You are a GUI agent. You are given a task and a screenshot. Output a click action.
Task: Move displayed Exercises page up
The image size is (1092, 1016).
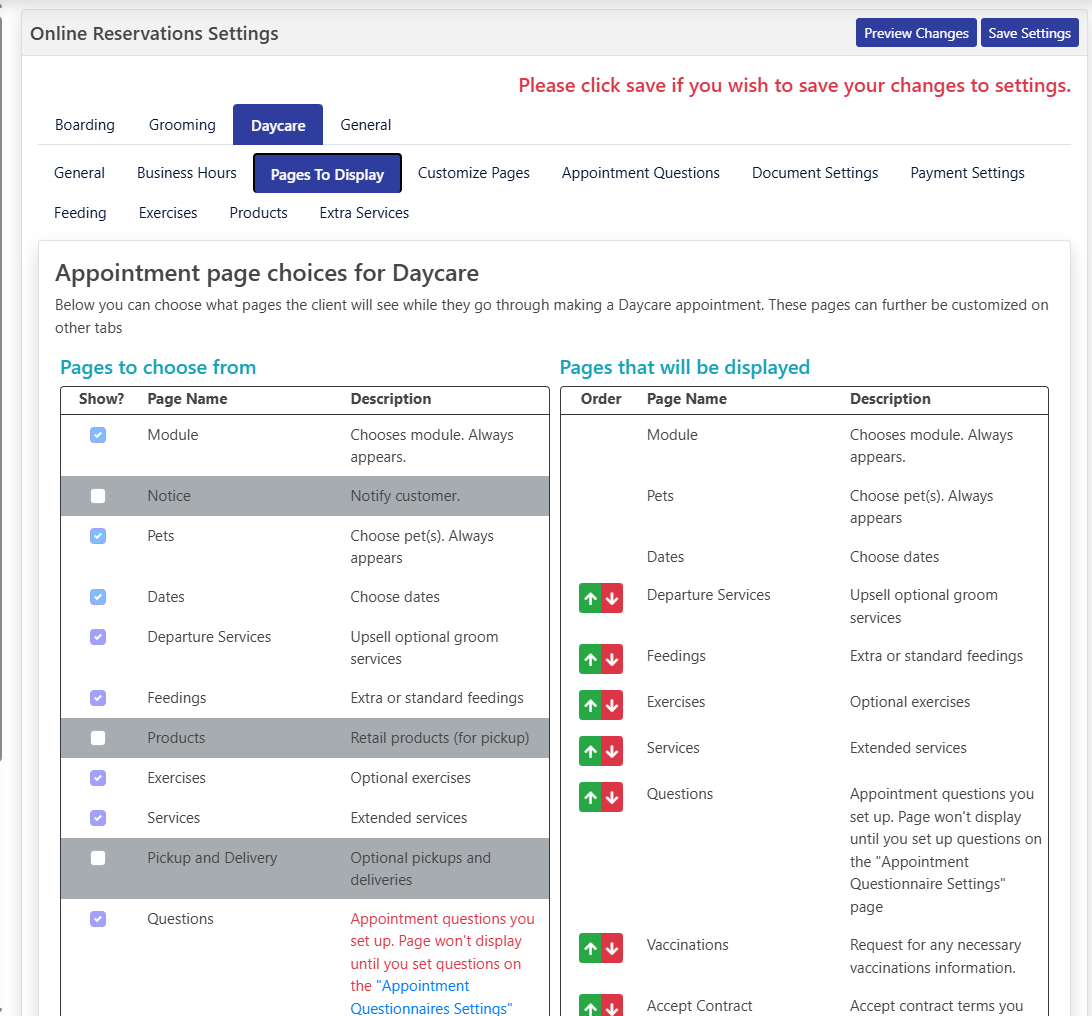pyautogui.click(x=590, y=705)
